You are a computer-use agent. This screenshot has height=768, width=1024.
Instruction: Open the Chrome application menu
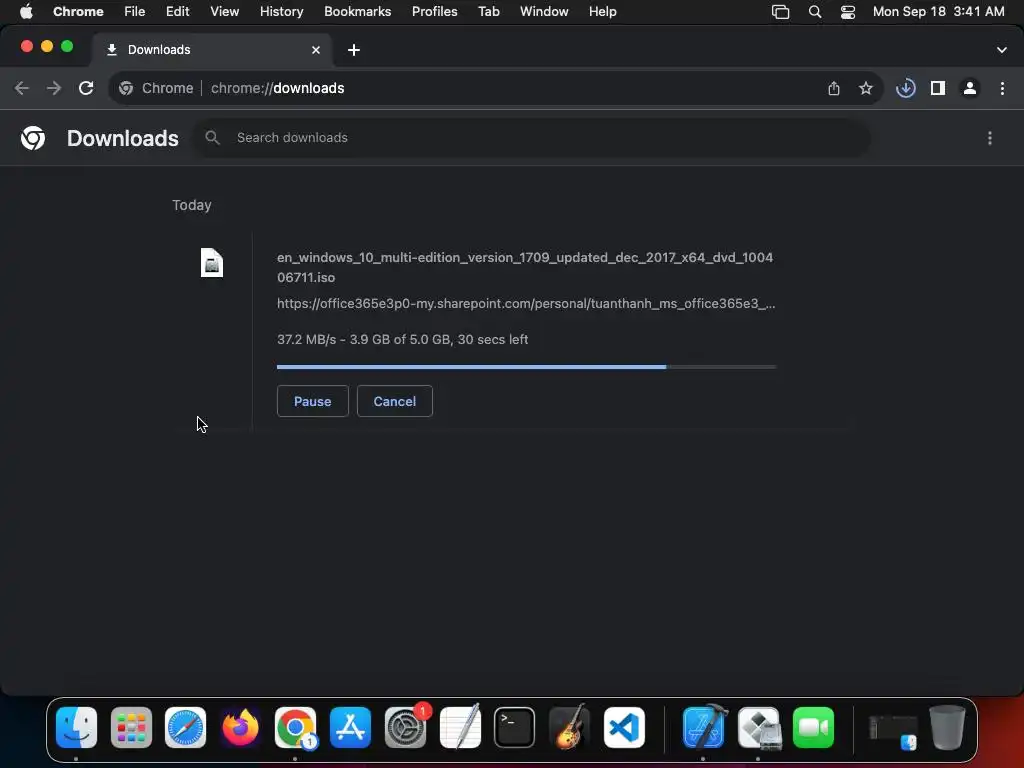[78, 12]
